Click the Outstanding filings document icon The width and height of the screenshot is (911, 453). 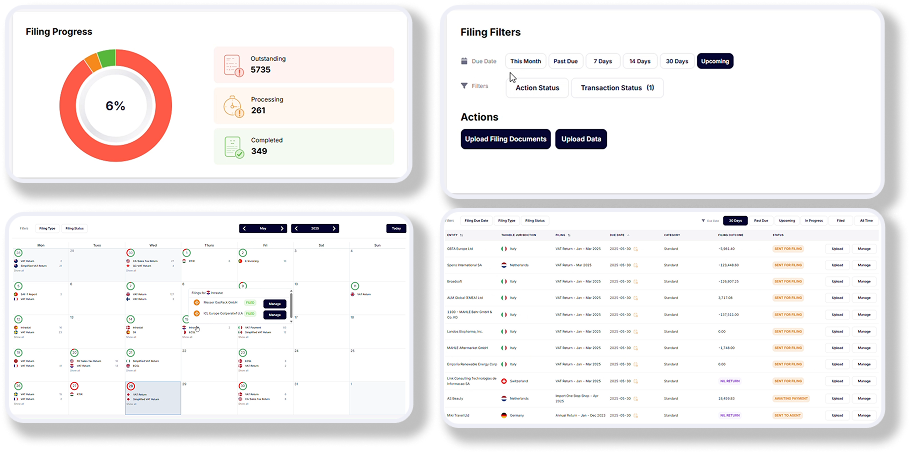pos(232,65)
